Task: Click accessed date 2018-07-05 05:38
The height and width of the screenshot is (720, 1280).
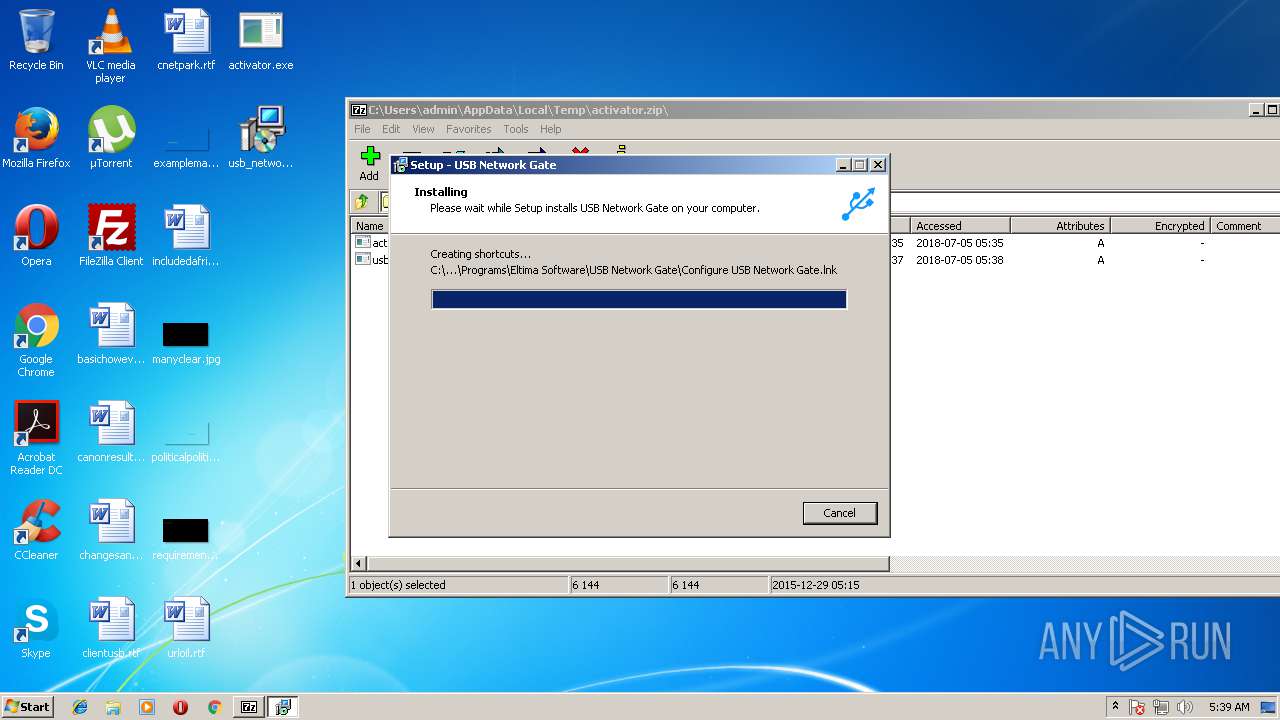Action: click(x=960, y=260)
